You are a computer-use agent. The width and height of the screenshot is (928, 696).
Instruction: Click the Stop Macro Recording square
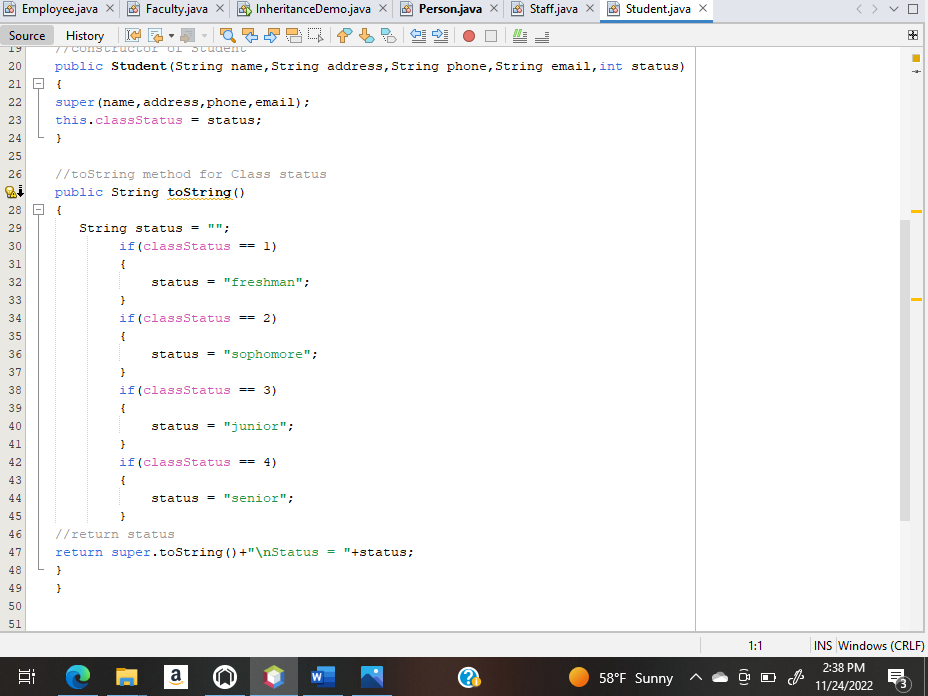491,36
